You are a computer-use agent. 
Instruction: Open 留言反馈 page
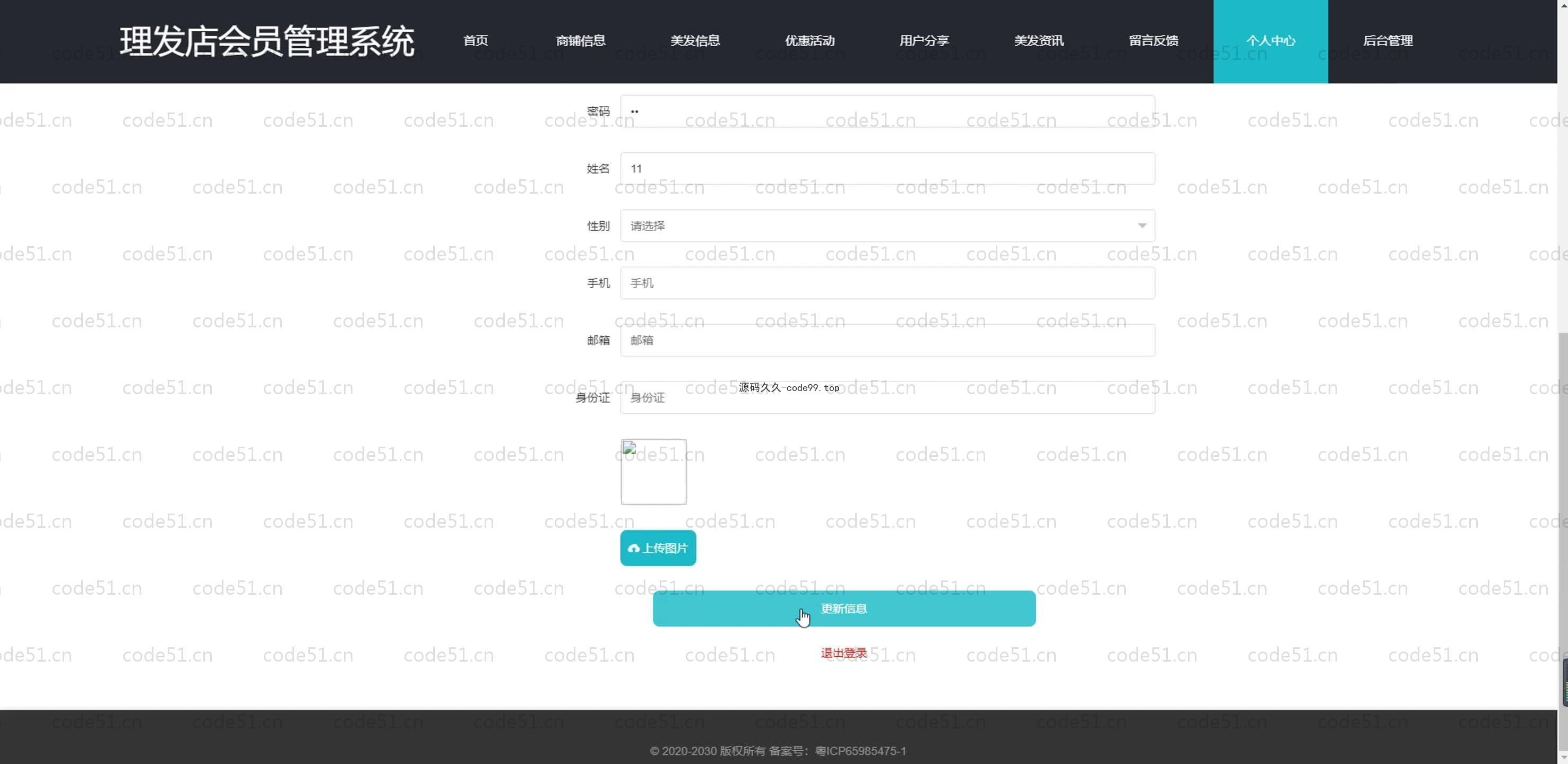[x=1153, y=41]
